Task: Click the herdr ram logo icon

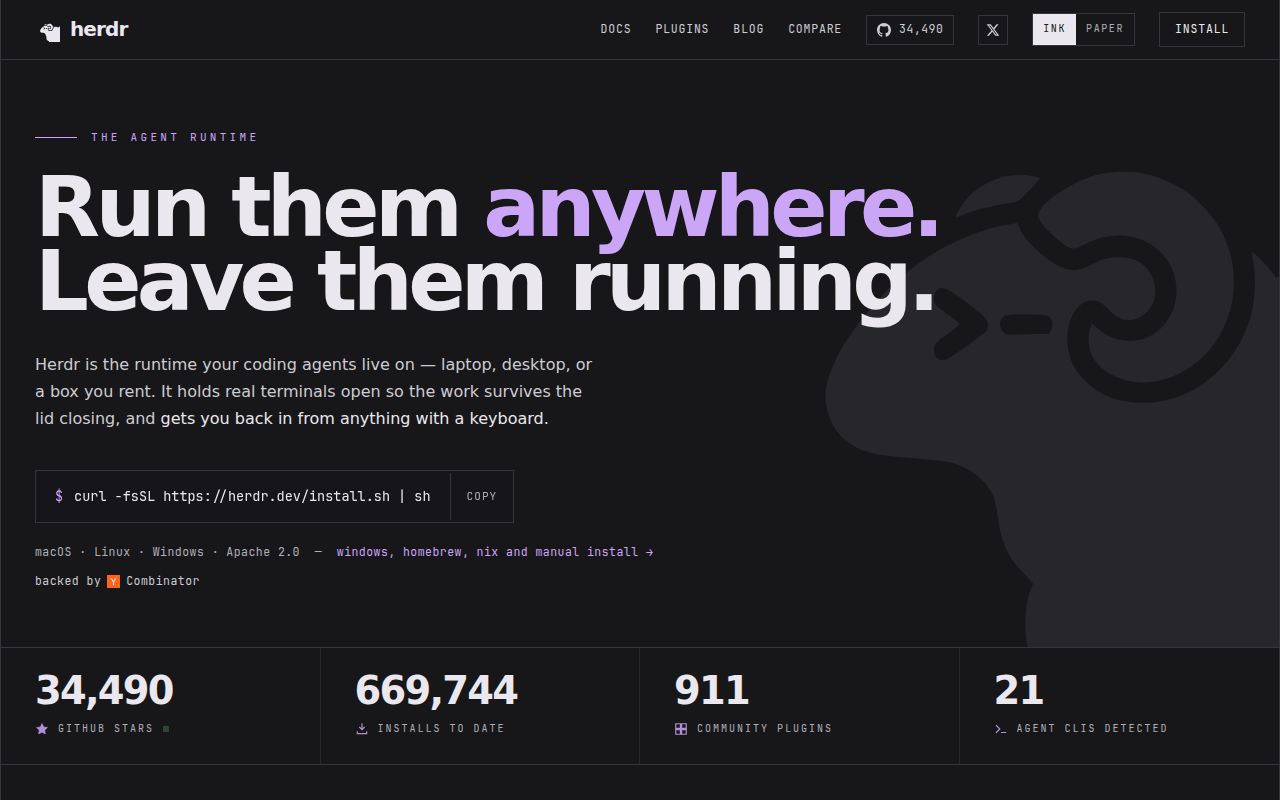Action: point(50,32)
